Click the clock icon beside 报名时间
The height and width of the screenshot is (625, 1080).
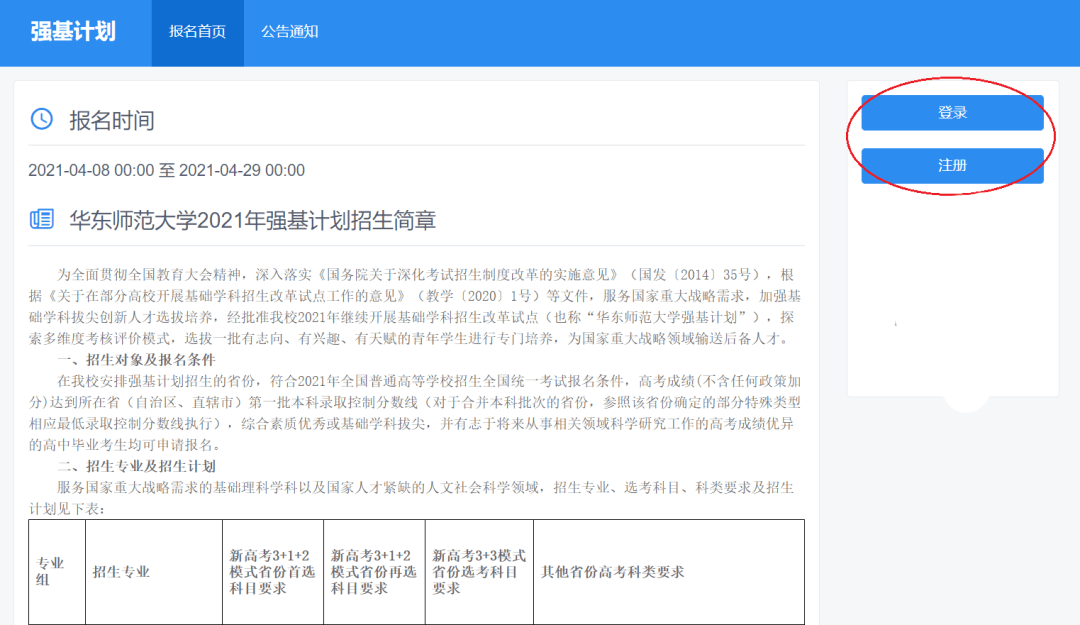(42, 120)
